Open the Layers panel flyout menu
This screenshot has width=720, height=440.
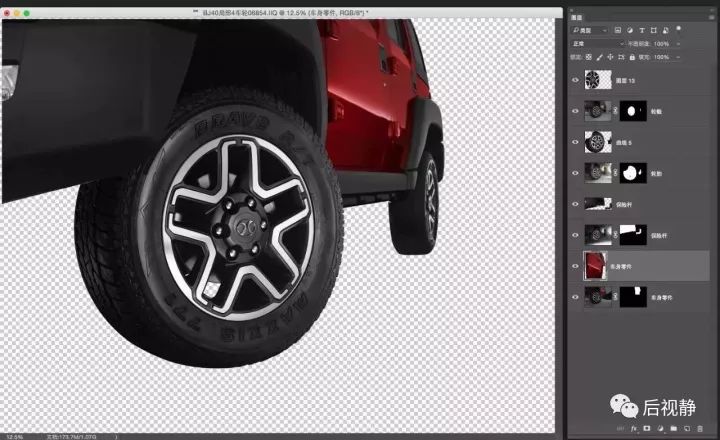712,17
